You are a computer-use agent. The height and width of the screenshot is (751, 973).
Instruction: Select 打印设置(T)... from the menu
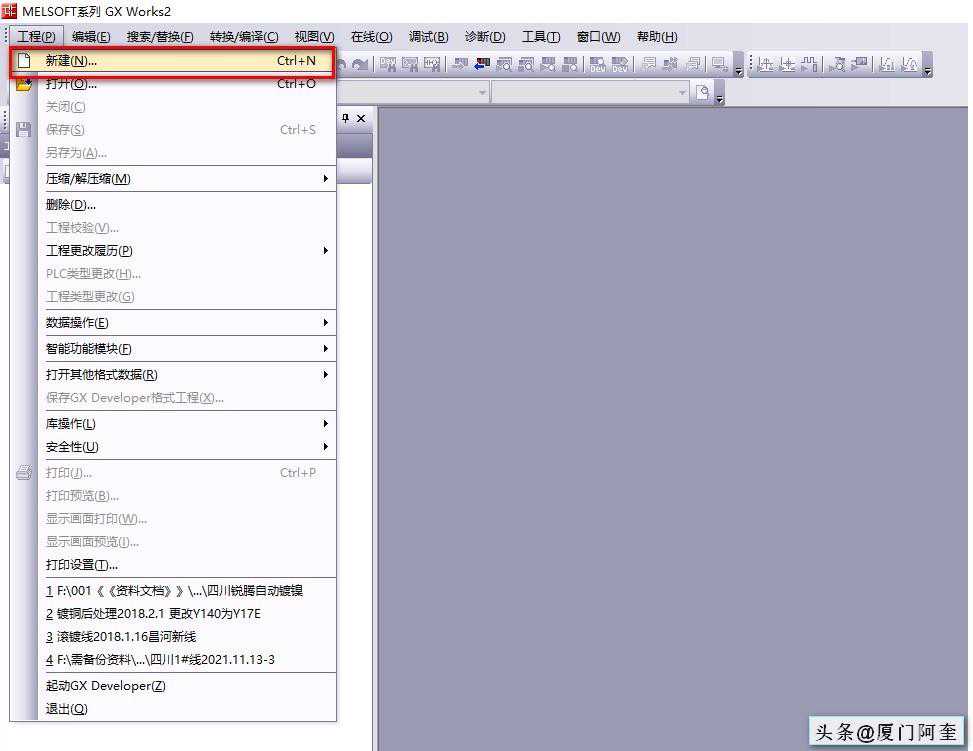tap(82, 565)
